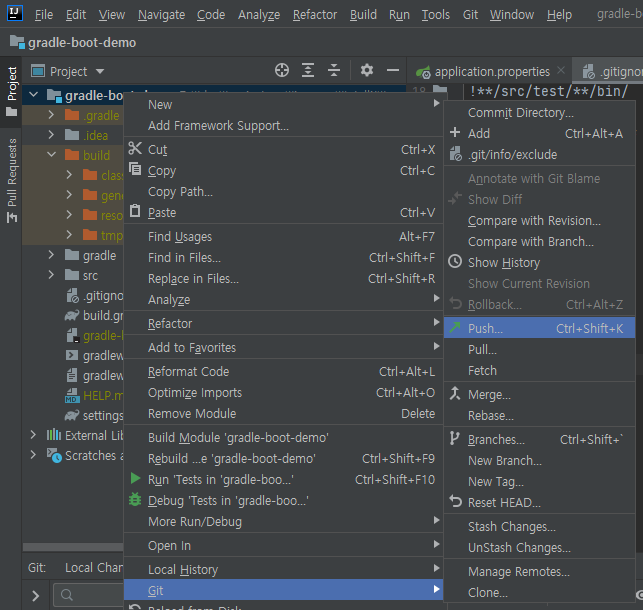Click the clipboard icon beside Paste
The height and width of the screenshot is (610, 643).
tap(135, 211)
